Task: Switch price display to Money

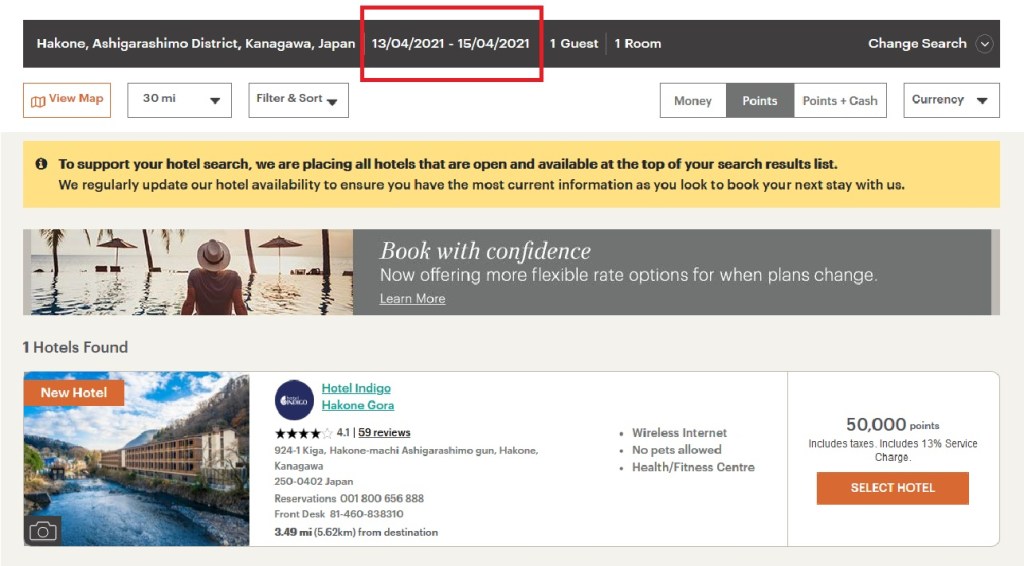Action: click(x=692, y=100)
